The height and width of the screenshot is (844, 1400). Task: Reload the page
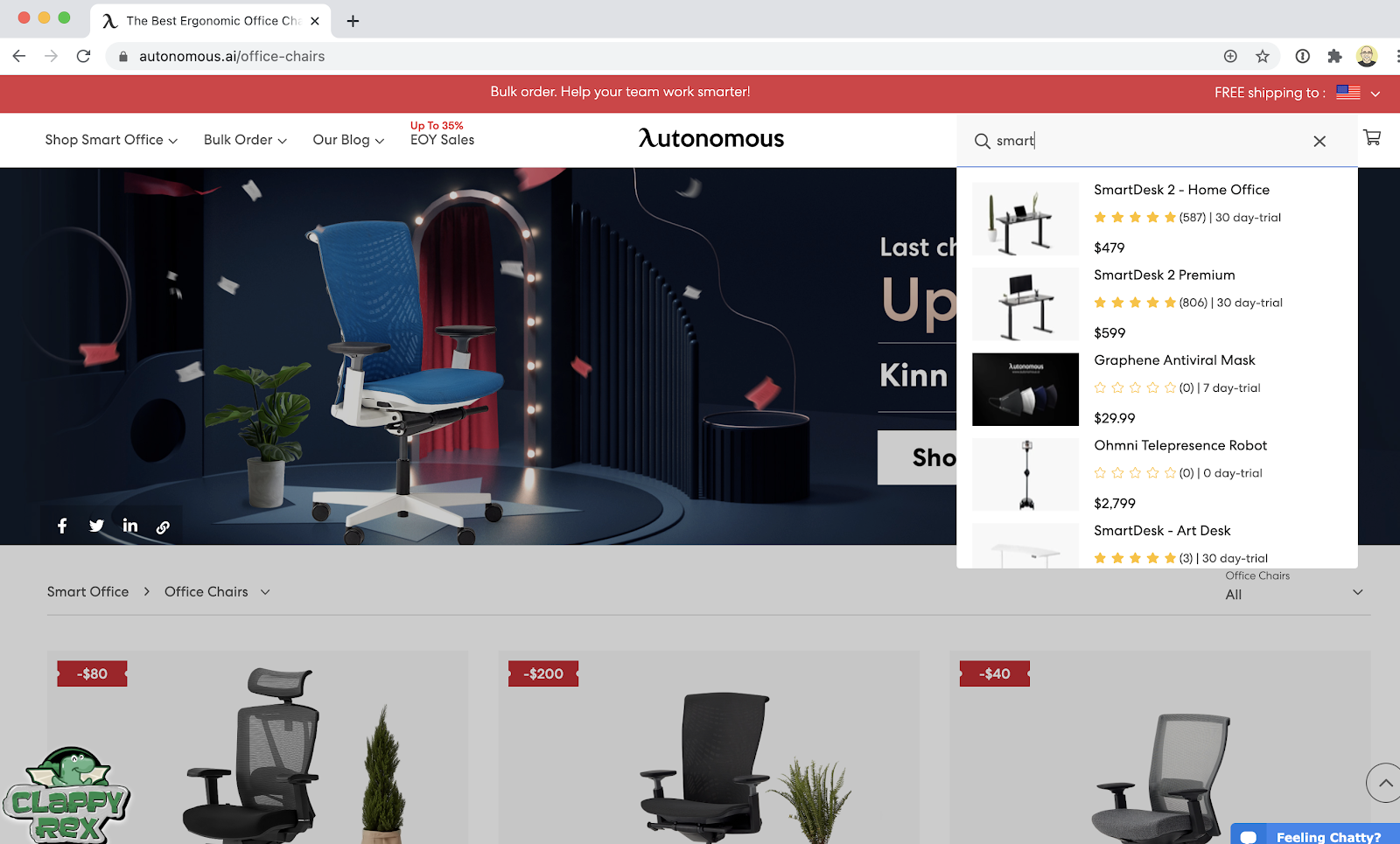83,56
